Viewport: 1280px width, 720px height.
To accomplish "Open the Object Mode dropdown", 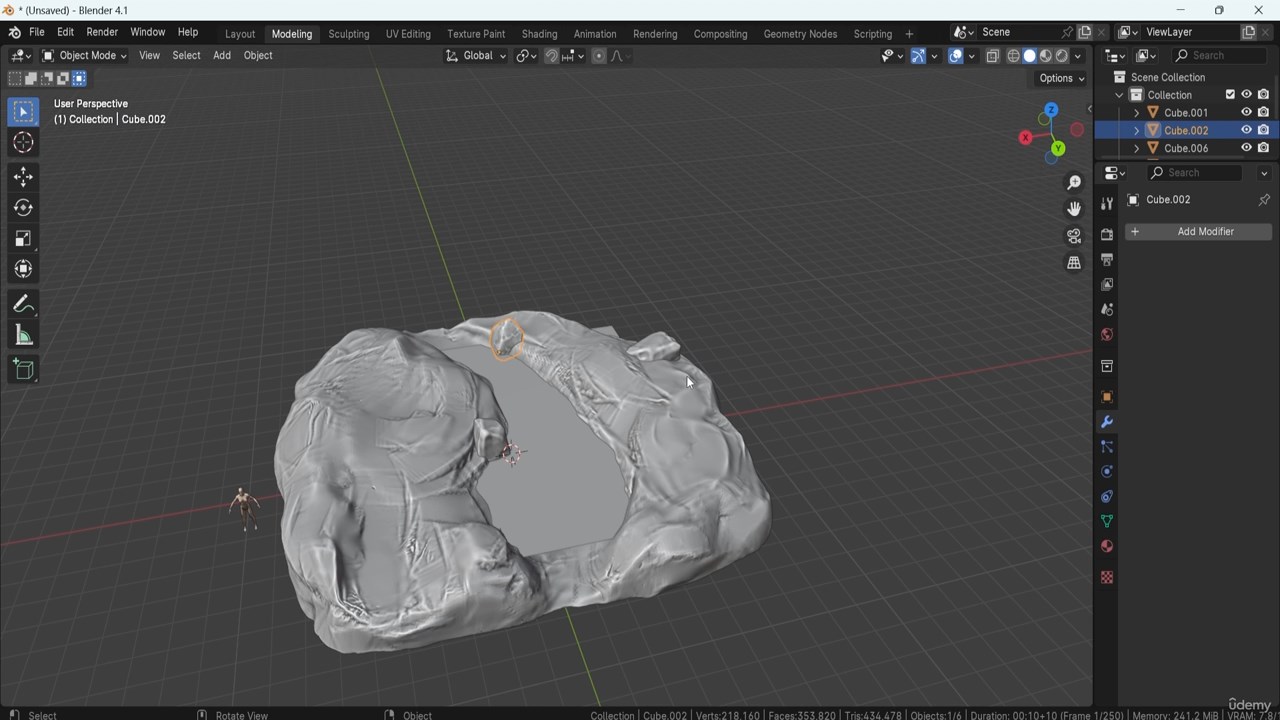I will point(84,56).
